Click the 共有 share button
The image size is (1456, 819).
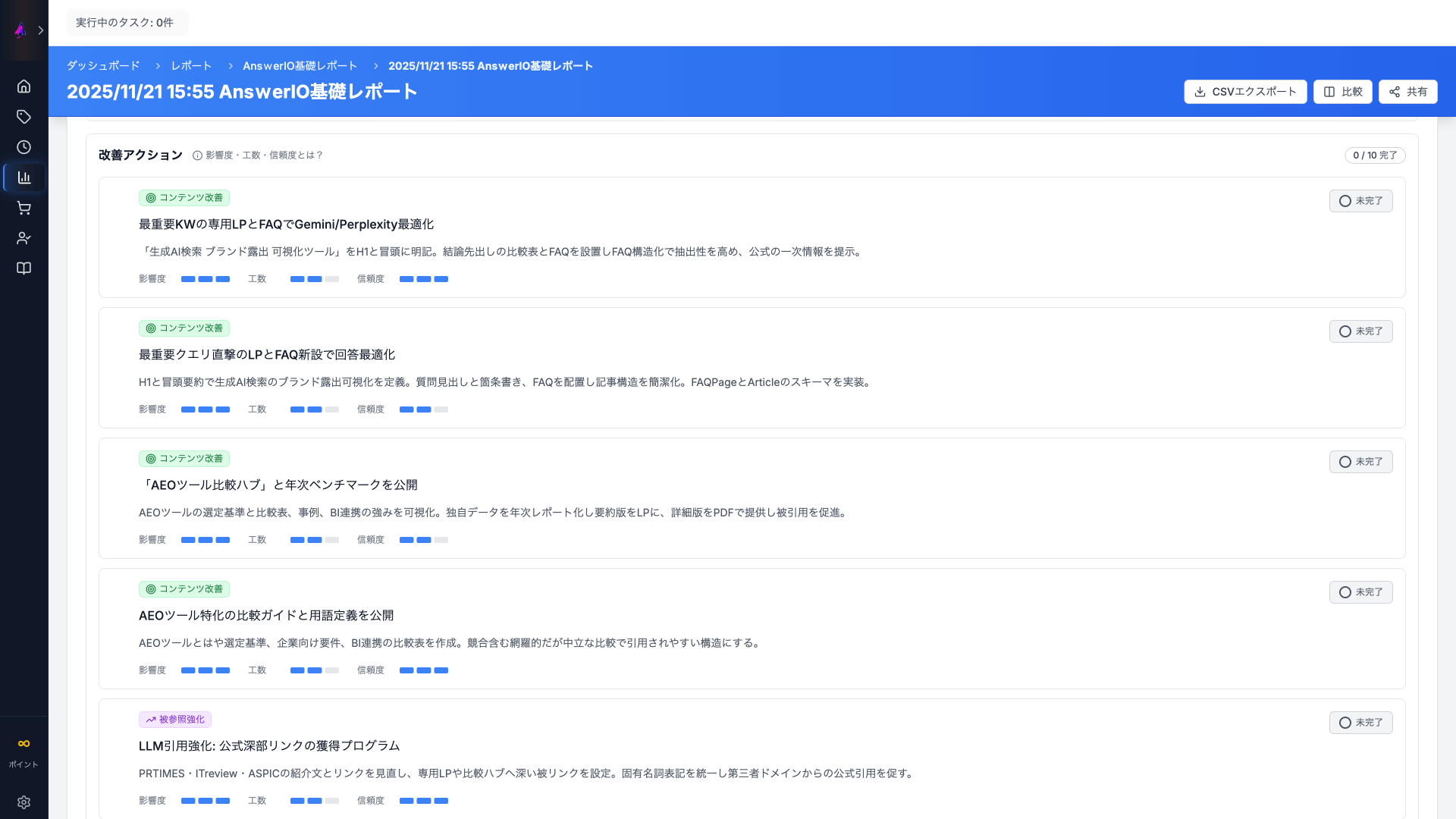(x=1407, y=92)
